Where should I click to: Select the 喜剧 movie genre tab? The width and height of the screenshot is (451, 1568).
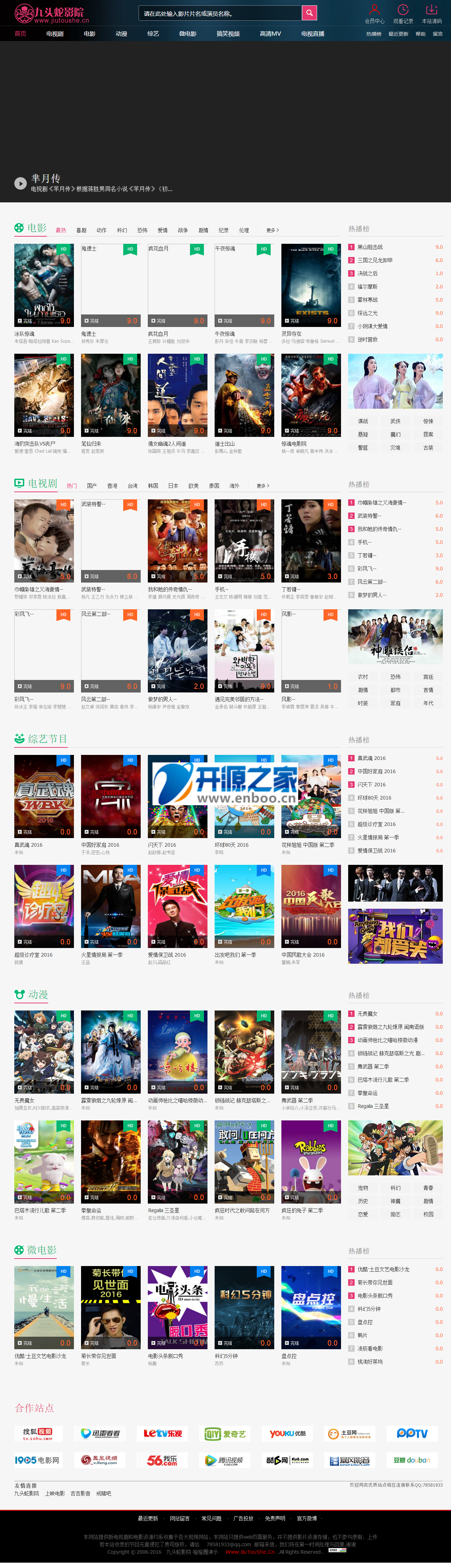[x=81, y=230]
